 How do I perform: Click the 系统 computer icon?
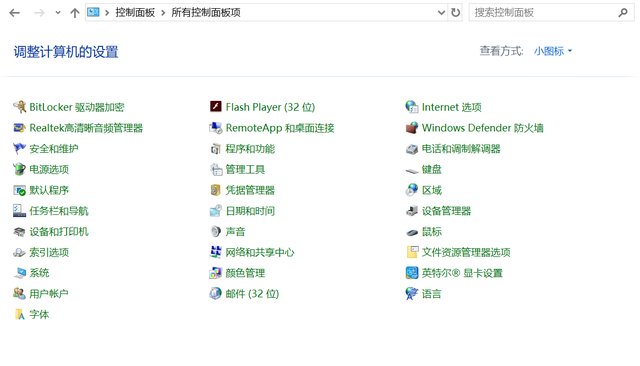(x=19, y=273)
